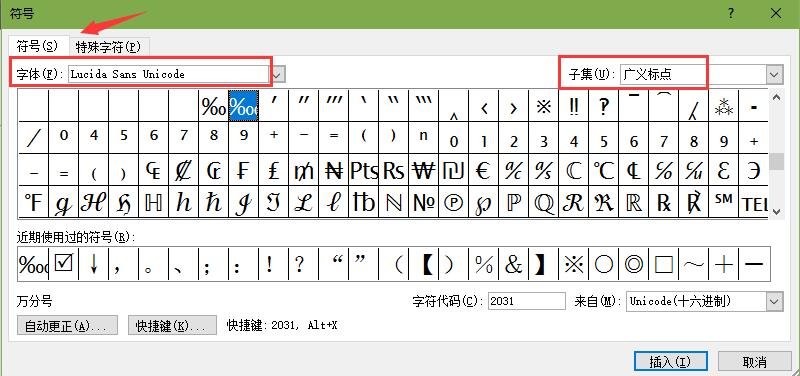Click the Lucida Sans Unicode font field

point(168,74)
